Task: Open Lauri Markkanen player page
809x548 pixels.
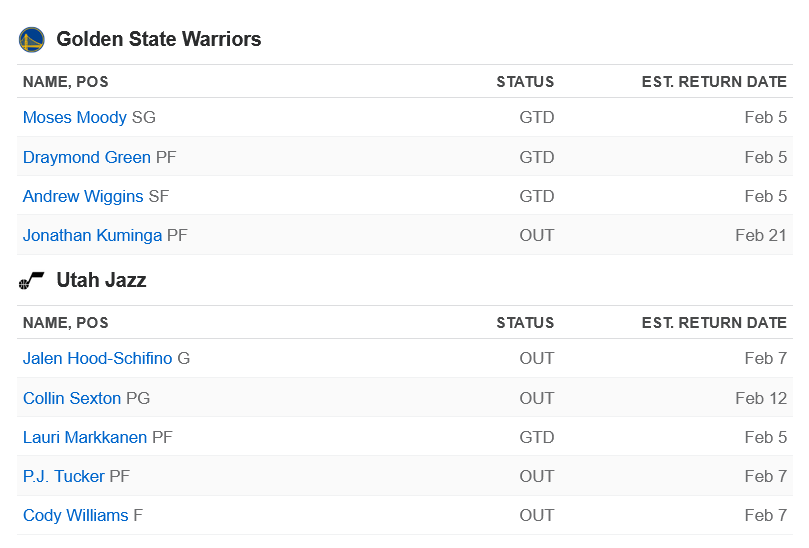Action: tap(85, 437)
